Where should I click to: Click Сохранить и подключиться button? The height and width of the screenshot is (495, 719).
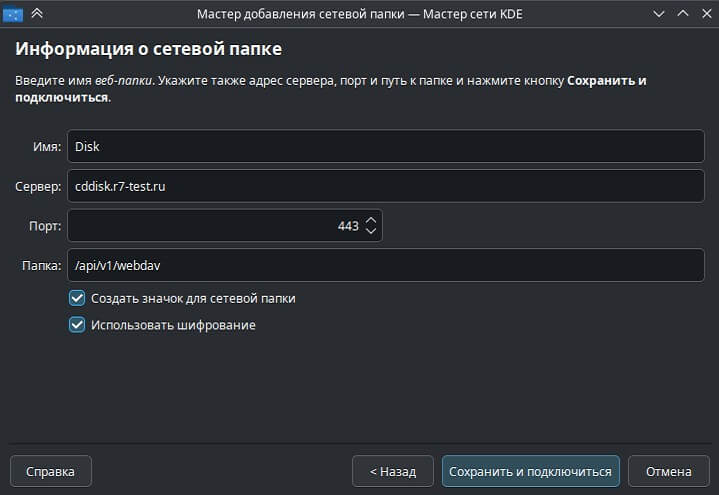(531, 471)
